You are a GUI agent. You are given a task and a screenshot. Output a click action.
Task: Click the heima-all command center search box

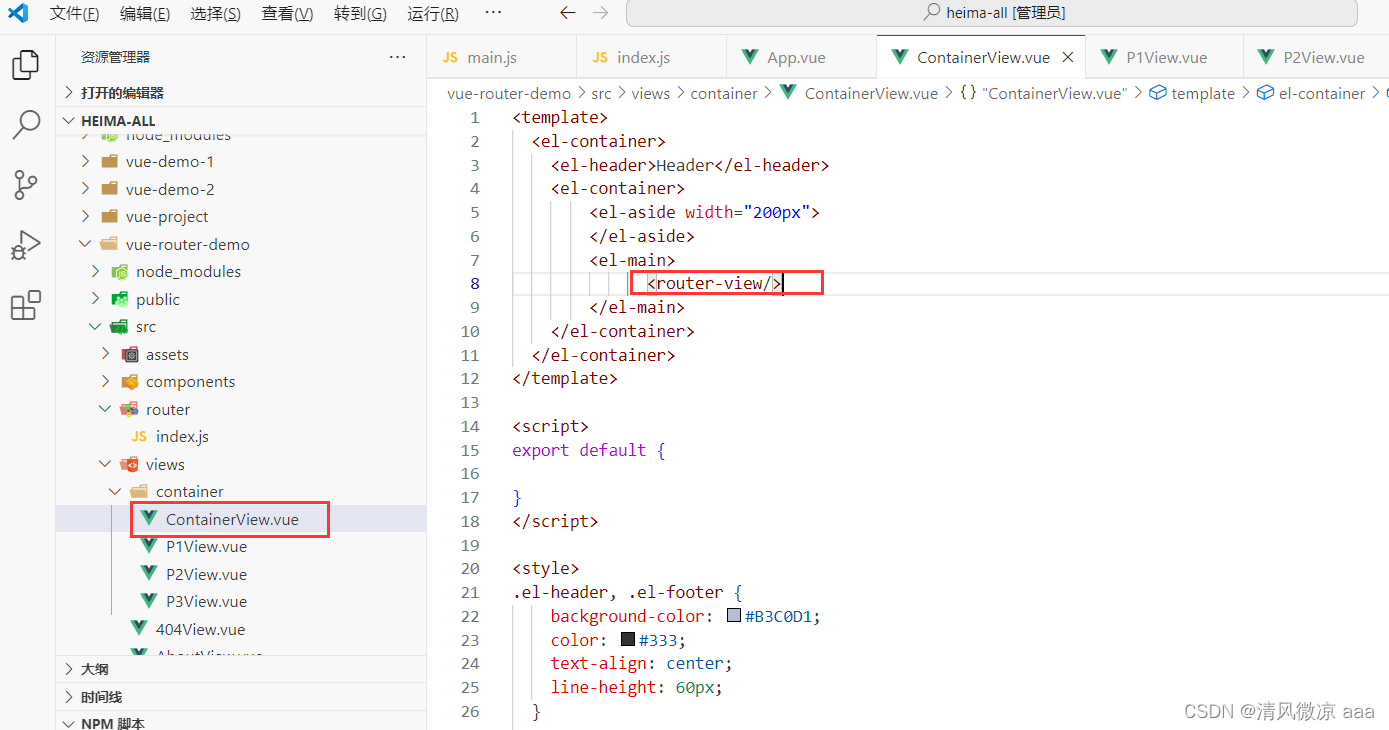tap(992, 13)
